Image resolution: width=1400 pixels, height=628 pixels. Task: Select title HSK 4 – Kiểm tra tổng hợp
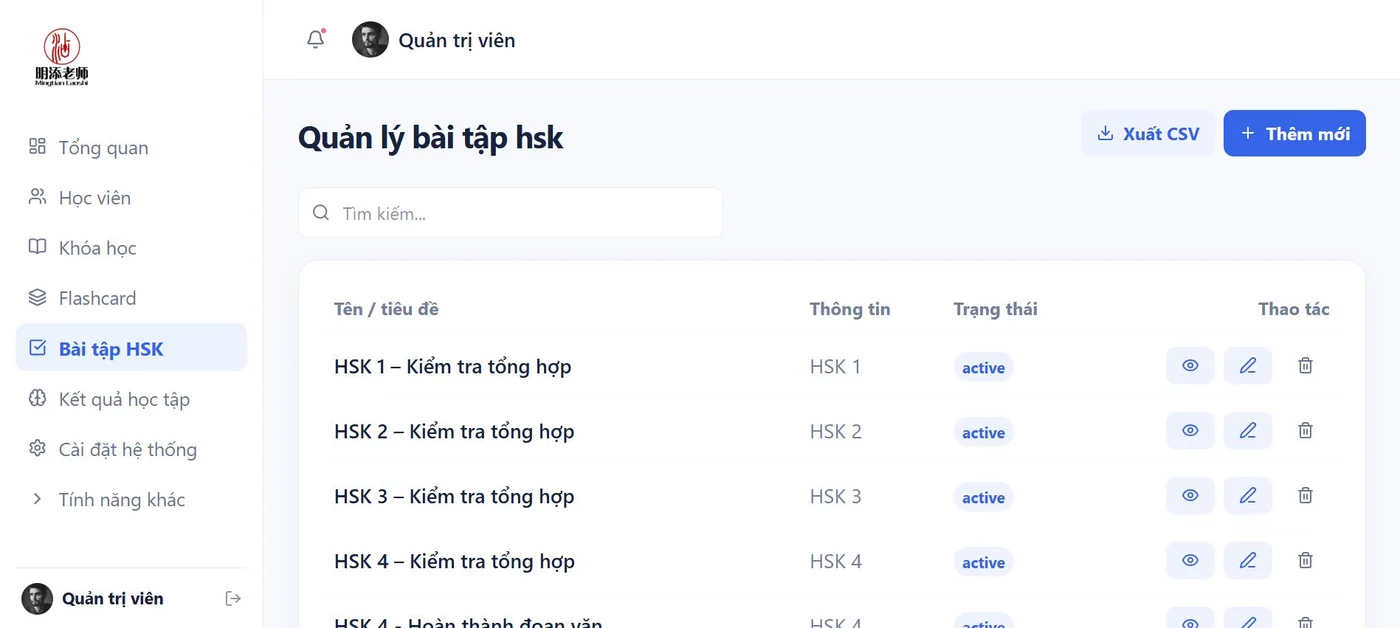[x=454, y=562]
